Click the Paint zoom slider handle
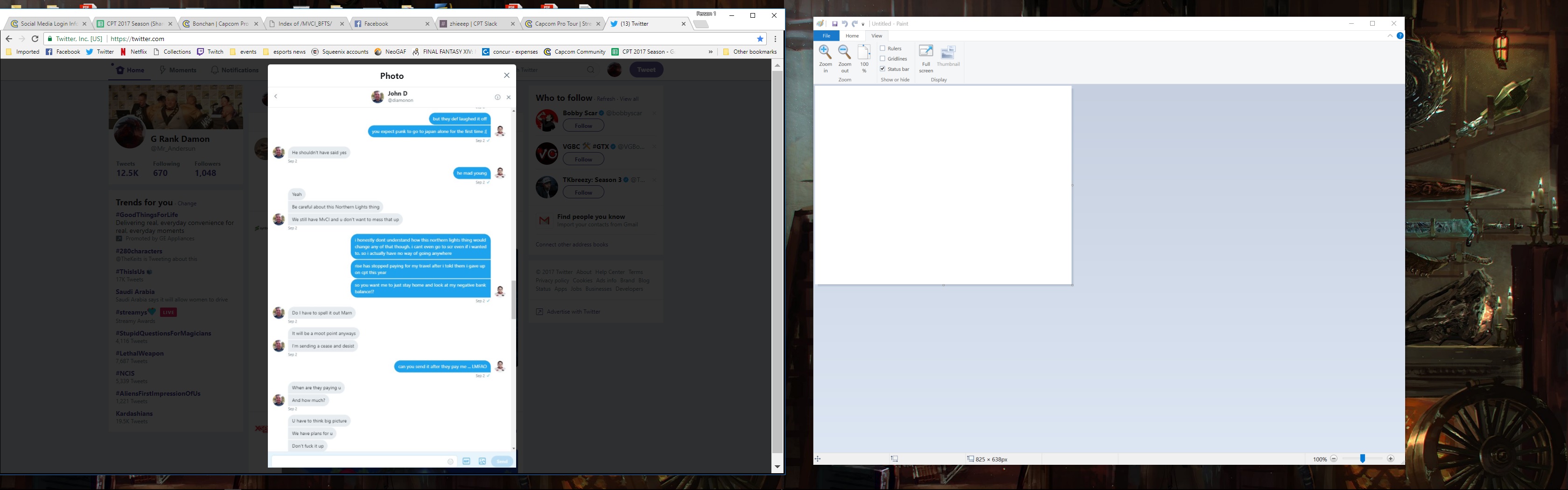This screenshot has width=1568, height=490. (x=1362, y=459)
